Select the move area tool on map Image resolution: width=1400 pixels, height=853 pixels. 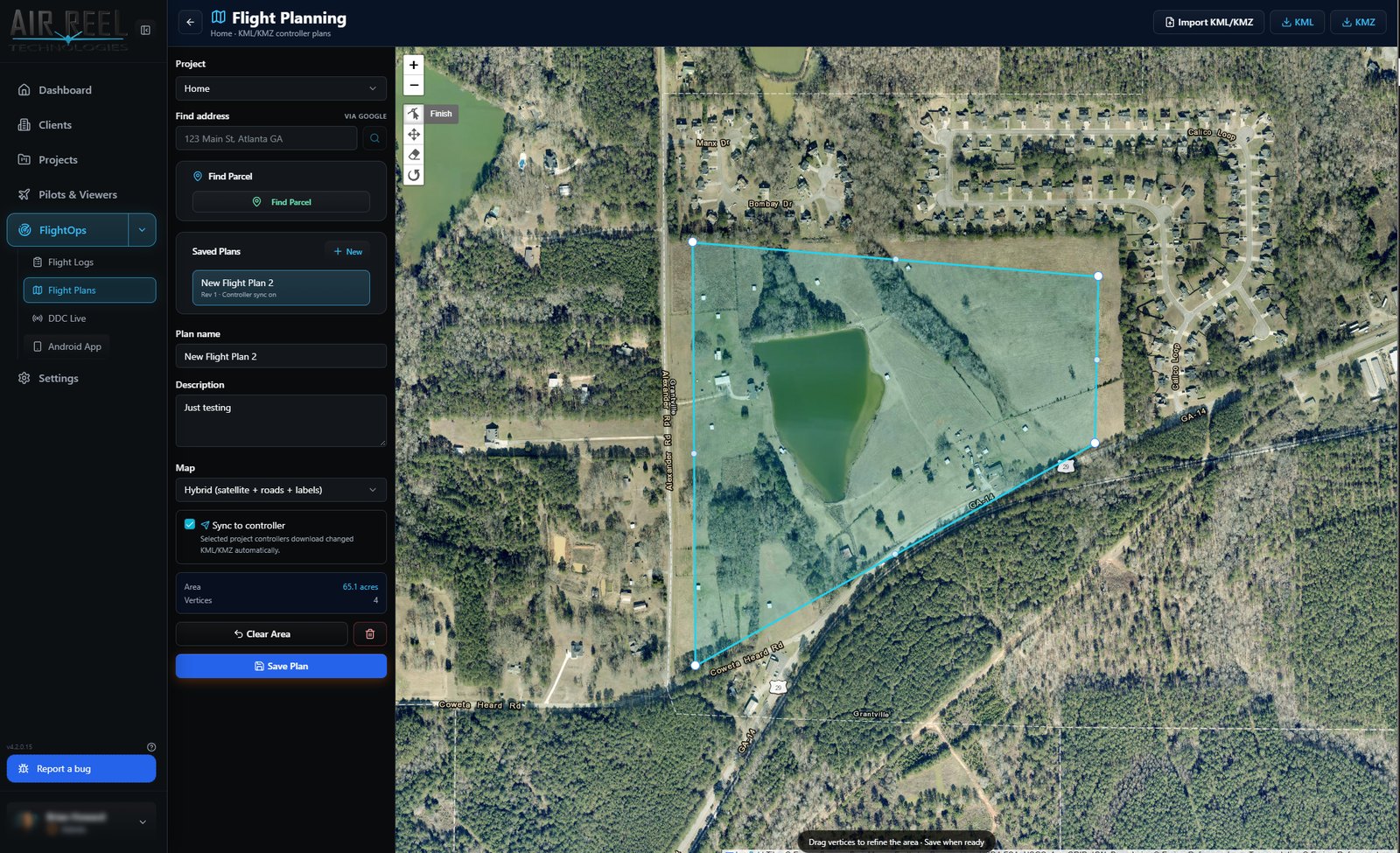coord(414,134)
